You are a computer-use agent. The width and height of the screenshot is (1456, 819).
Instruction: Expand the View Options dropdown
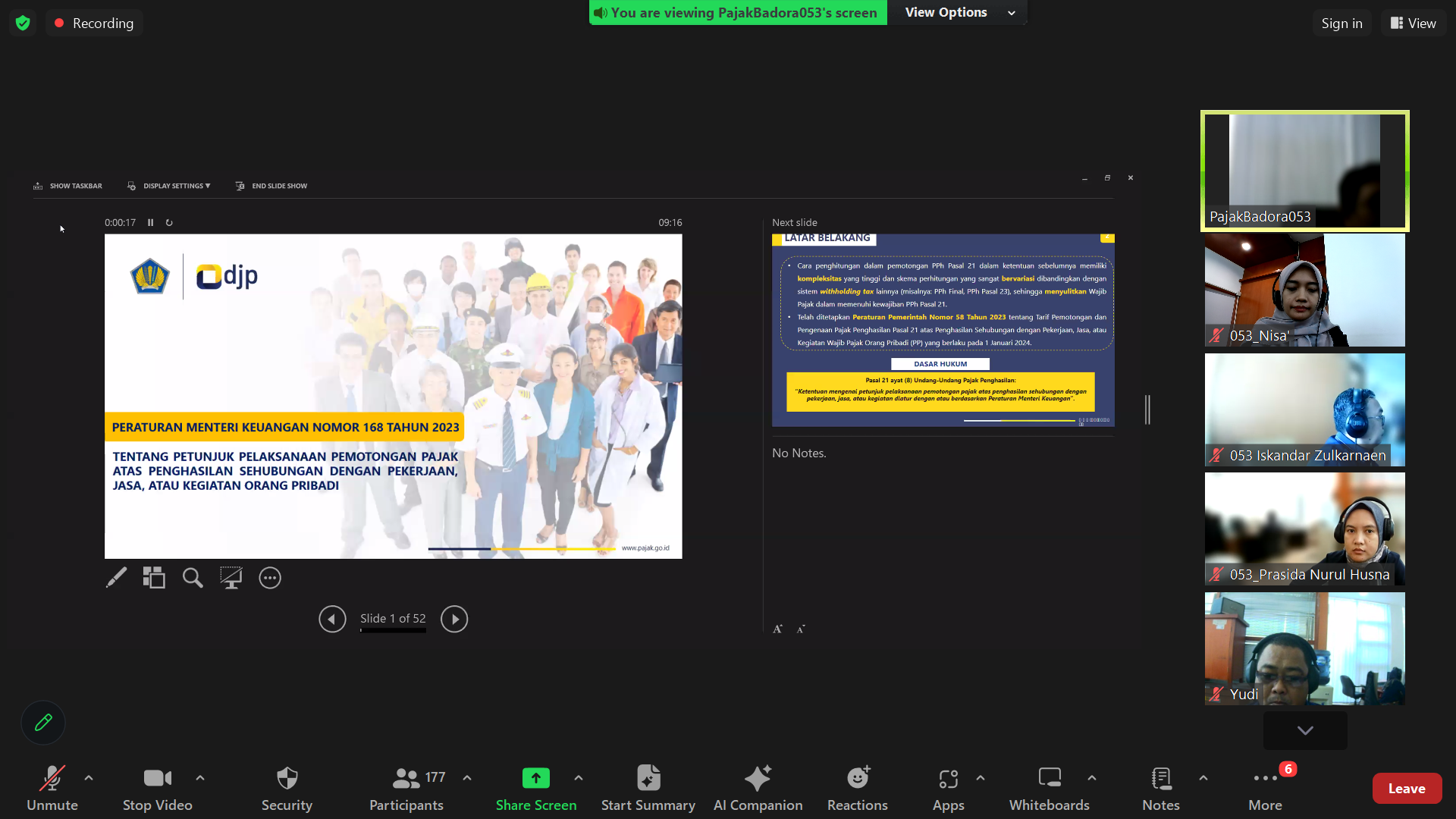click(x=959, y=12)
